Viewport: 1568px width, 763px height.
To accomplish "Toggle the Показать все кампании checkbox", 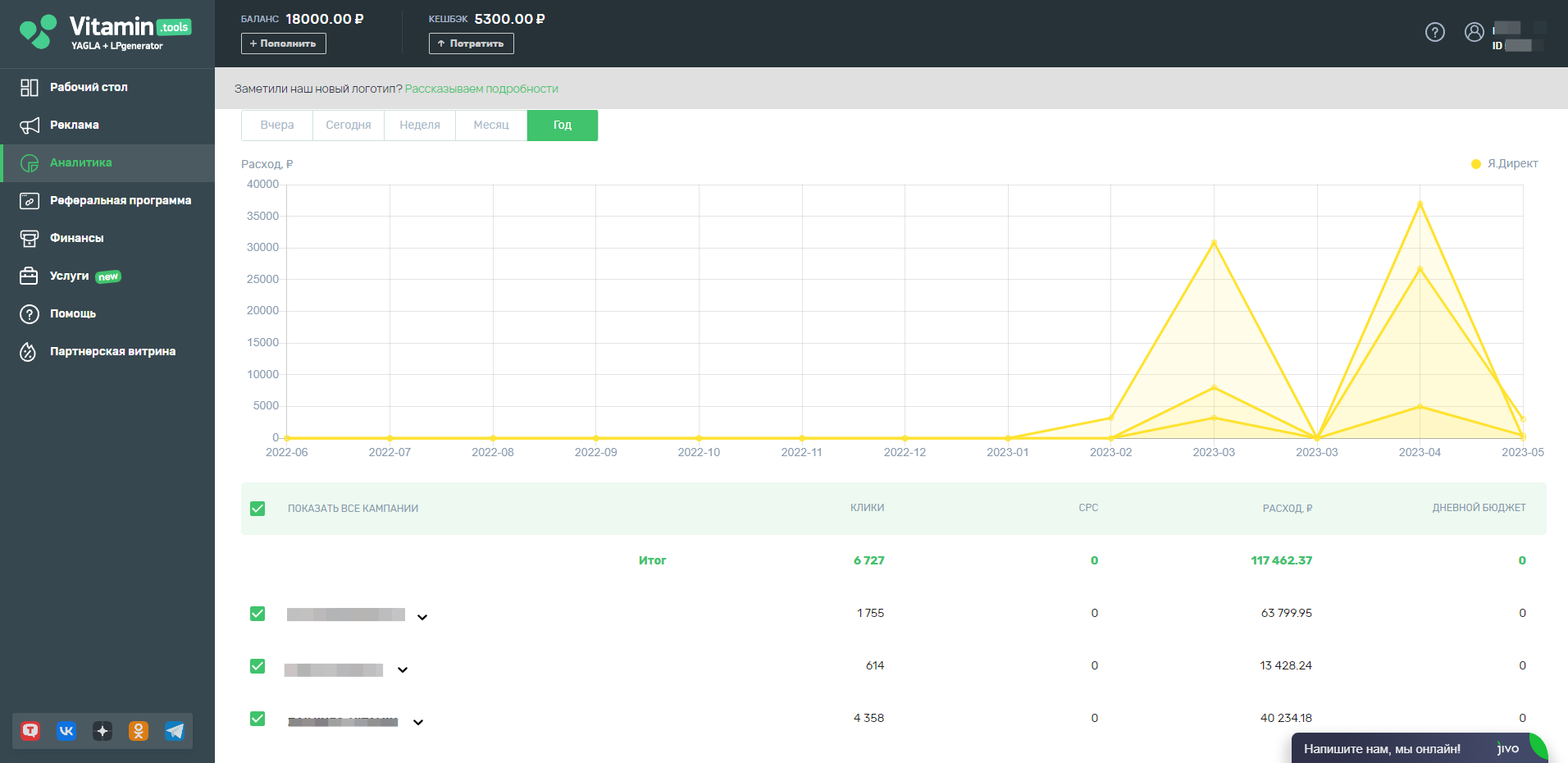I will coord(258,509).
